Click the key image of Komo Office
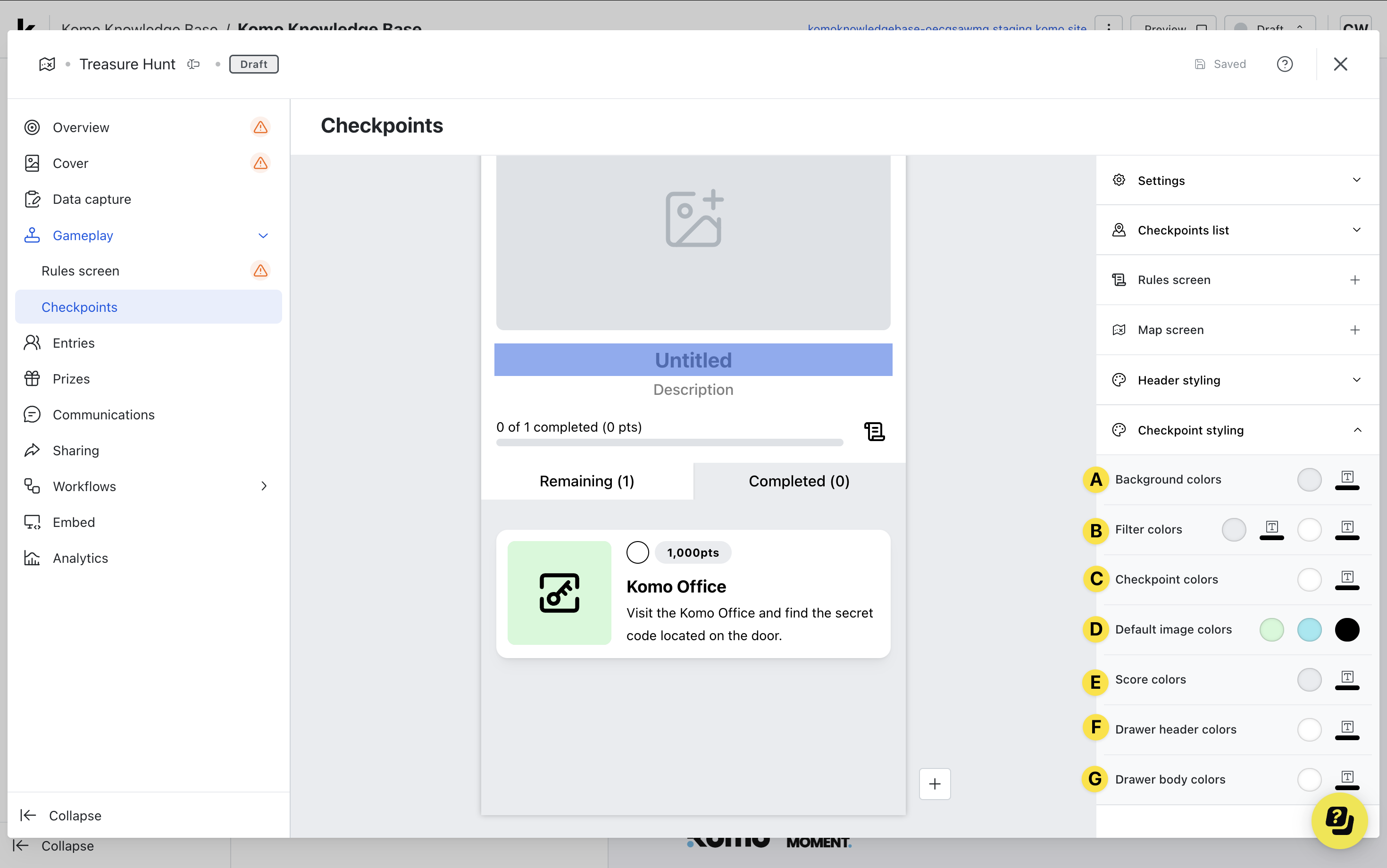 (559, 593)
